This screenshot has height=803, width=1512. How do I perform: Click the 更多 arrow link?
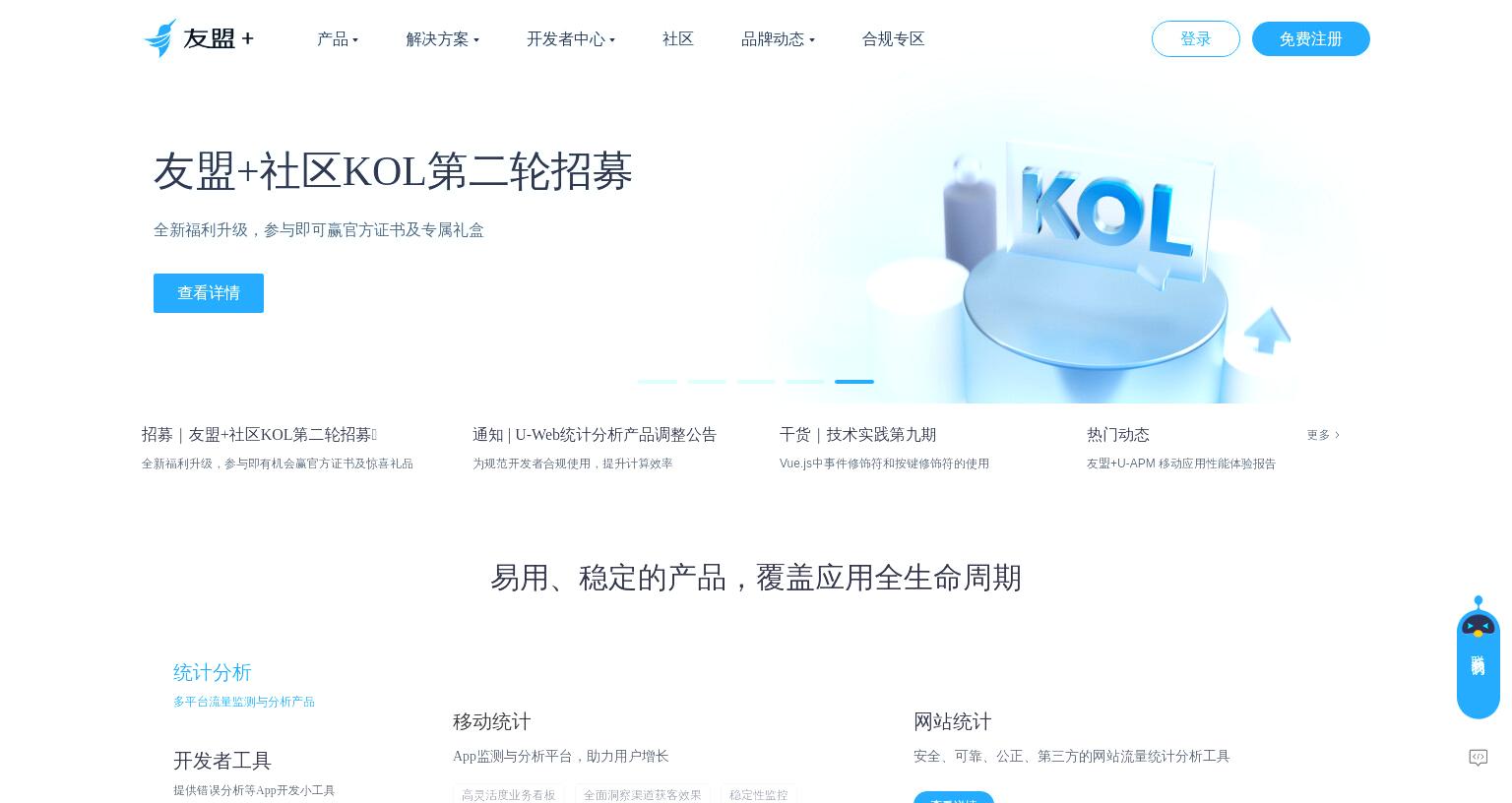point(1323,435)
